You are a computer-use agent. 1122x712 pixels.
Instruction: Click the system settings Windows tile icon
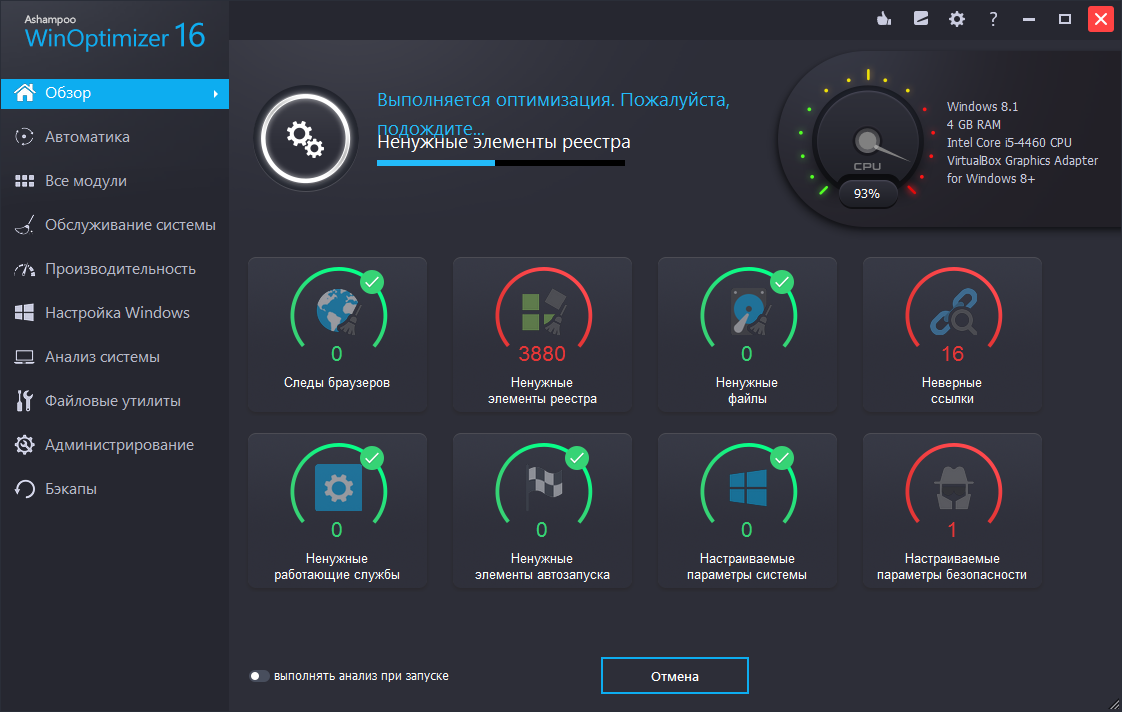pos(748,488)
